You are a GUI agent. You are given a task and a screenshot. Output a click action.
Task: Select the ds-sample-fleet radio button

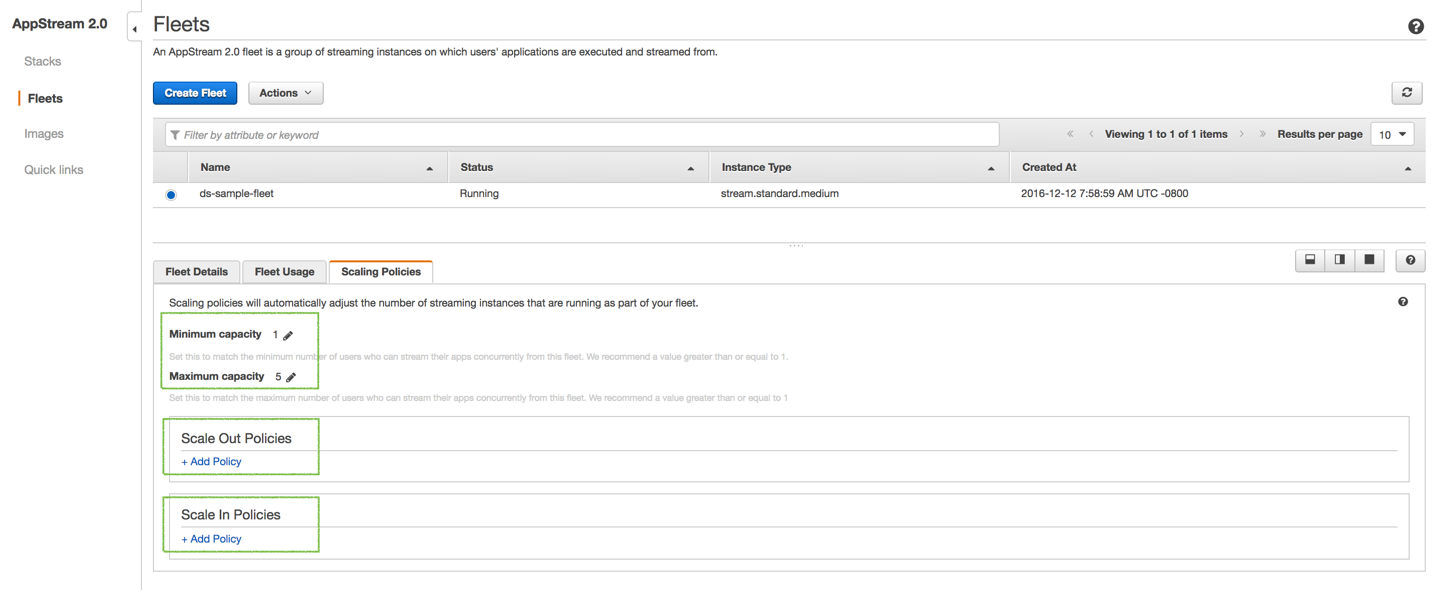[x=170, y=193]
